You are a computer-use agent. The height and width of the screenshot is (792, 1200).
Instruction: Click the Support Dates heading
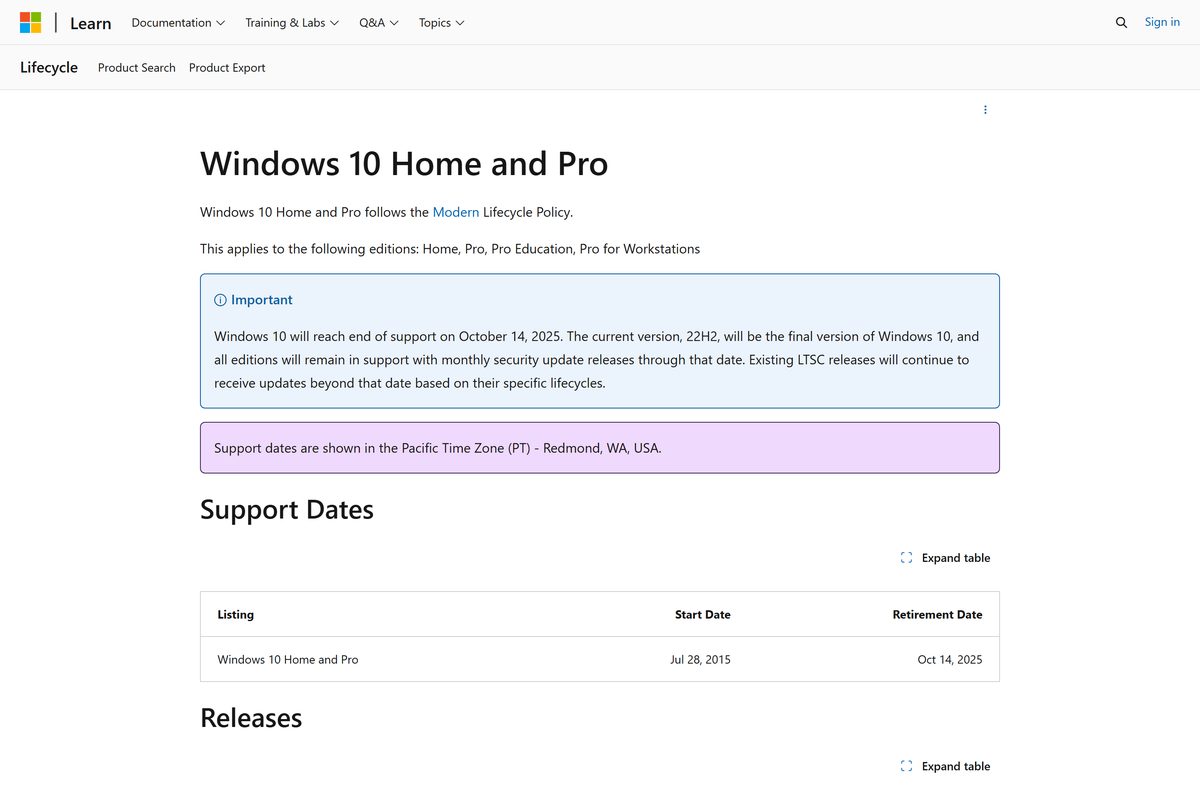pos(287,510)
